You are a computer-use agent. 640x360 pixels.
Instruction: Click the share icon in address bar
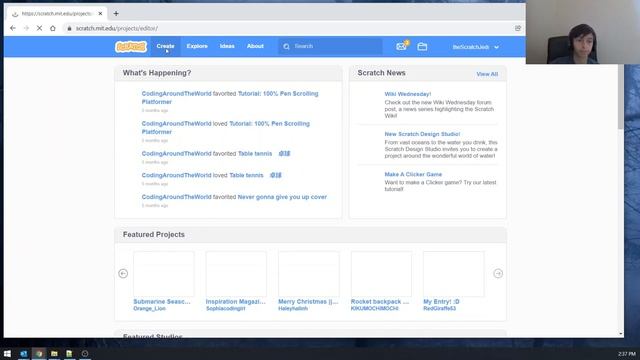click(x=518, y=28)
